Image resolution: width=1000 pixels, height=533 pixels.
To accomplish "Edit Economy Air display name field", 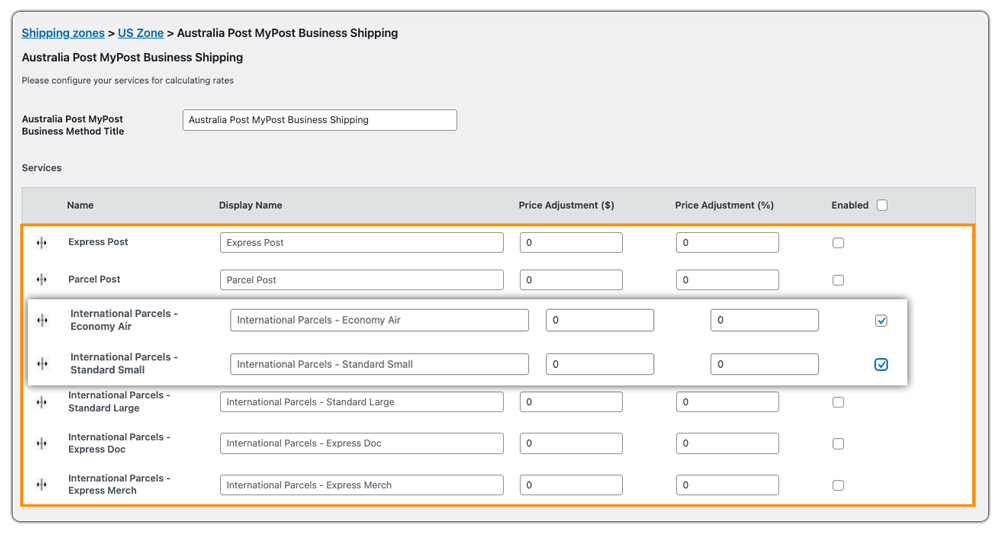I will (x=379, y=320).
